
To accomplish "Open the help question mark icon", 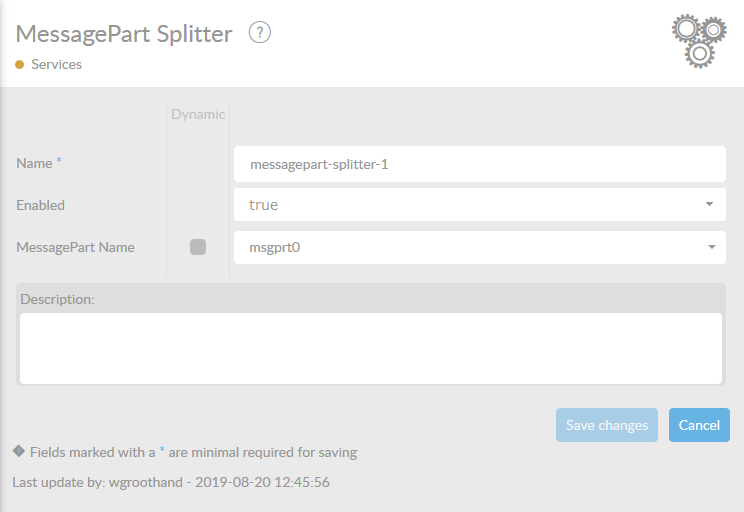I will click(260, 33).
